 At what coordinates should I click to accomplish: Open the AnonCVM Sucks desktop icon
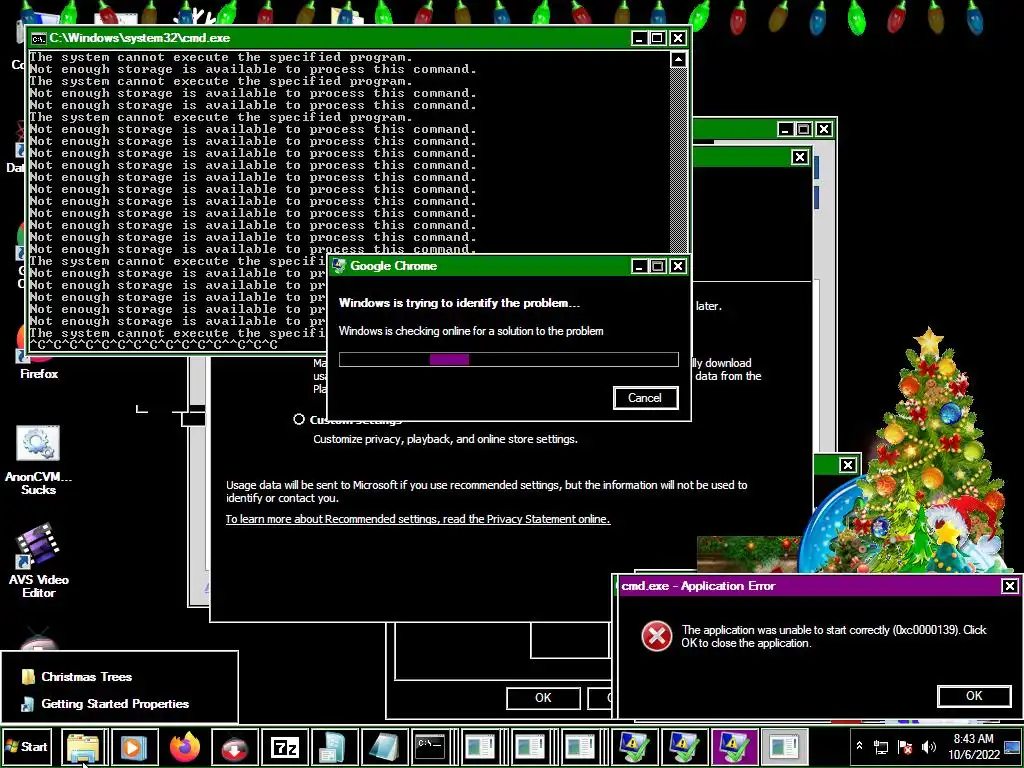tap(39, 460)
